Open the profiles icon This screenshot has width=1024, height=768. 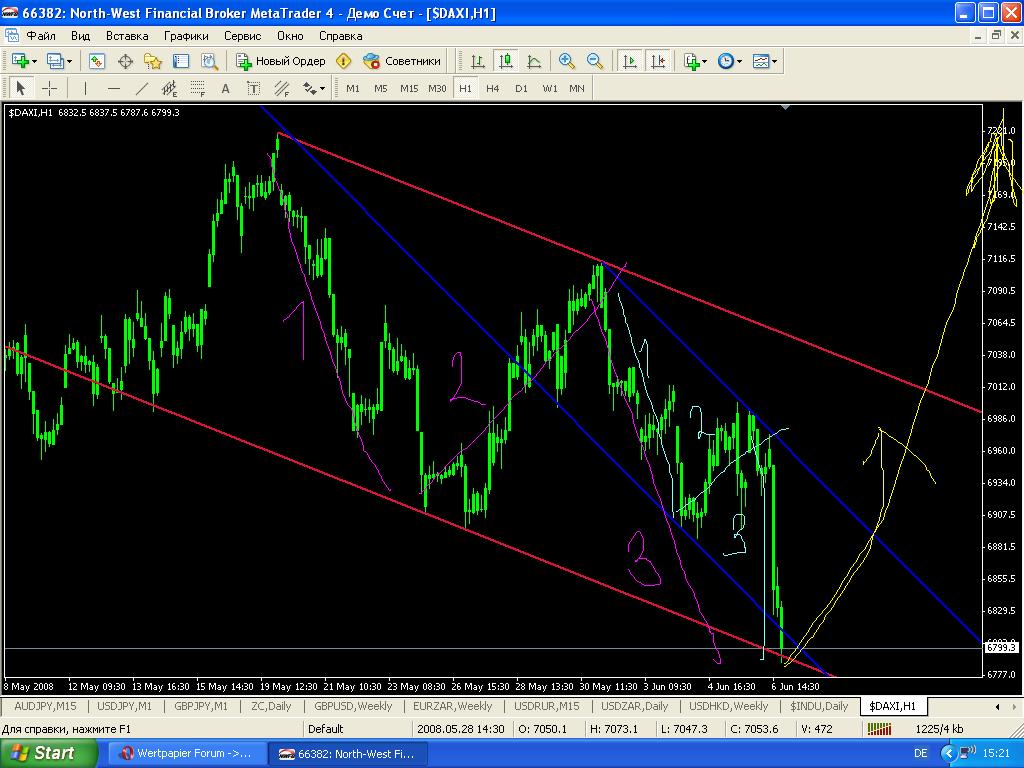click(x=55, y=61)
